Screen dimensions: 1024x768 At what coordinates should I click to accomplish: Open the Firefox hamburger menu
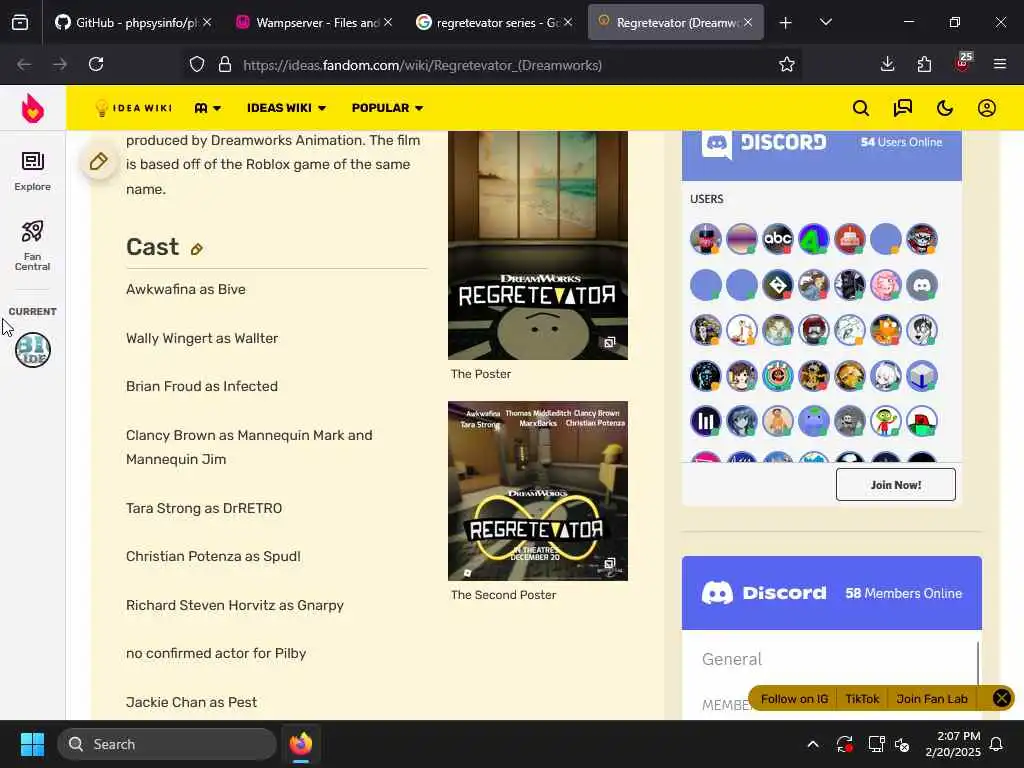(x=1000, y=64)
